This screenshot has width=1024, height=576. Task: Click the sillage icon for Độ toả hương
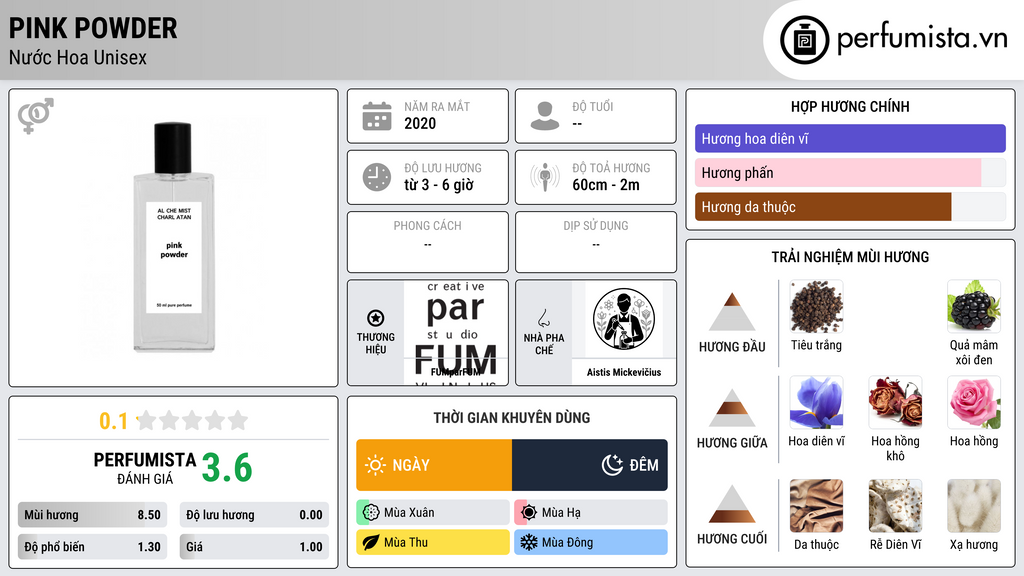point(545,177)
